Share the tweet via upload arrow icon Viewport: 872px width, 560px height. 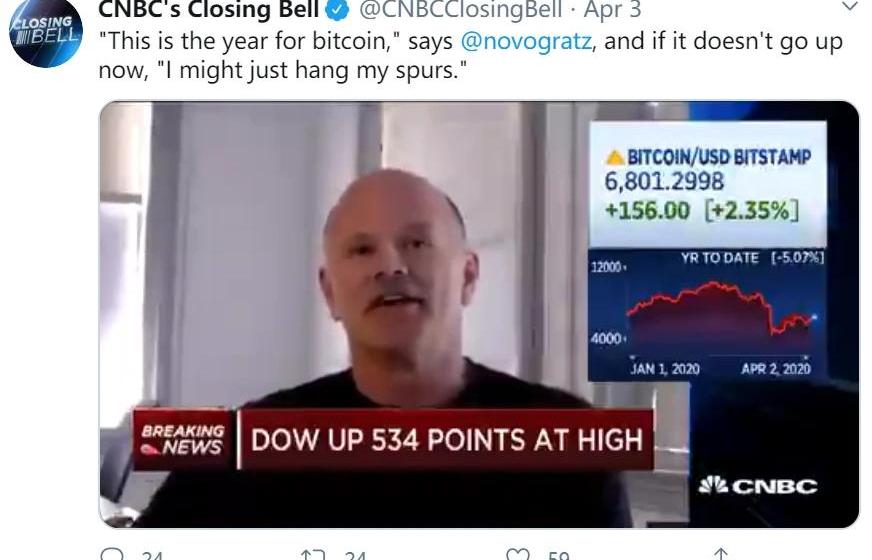point(721,554)
